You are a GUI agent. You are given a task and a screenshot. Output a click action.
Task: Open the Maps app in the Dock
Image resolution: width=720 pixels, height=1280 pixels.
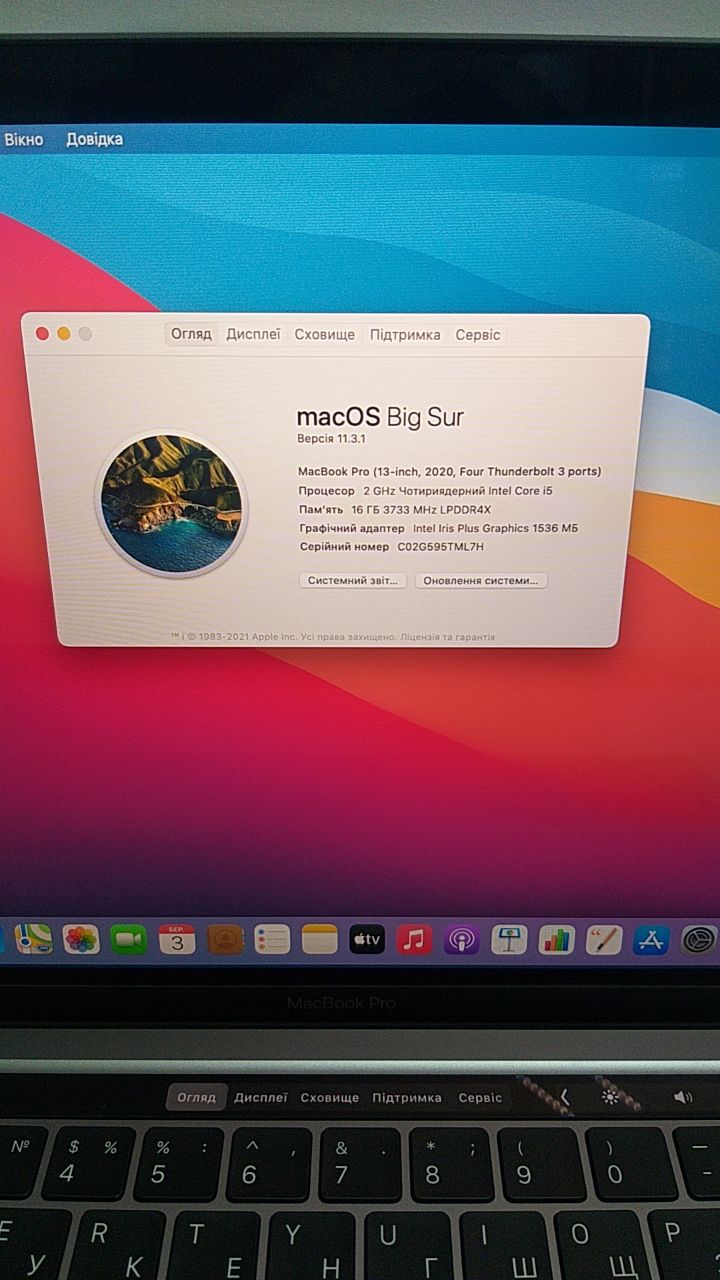pos(33,939)
